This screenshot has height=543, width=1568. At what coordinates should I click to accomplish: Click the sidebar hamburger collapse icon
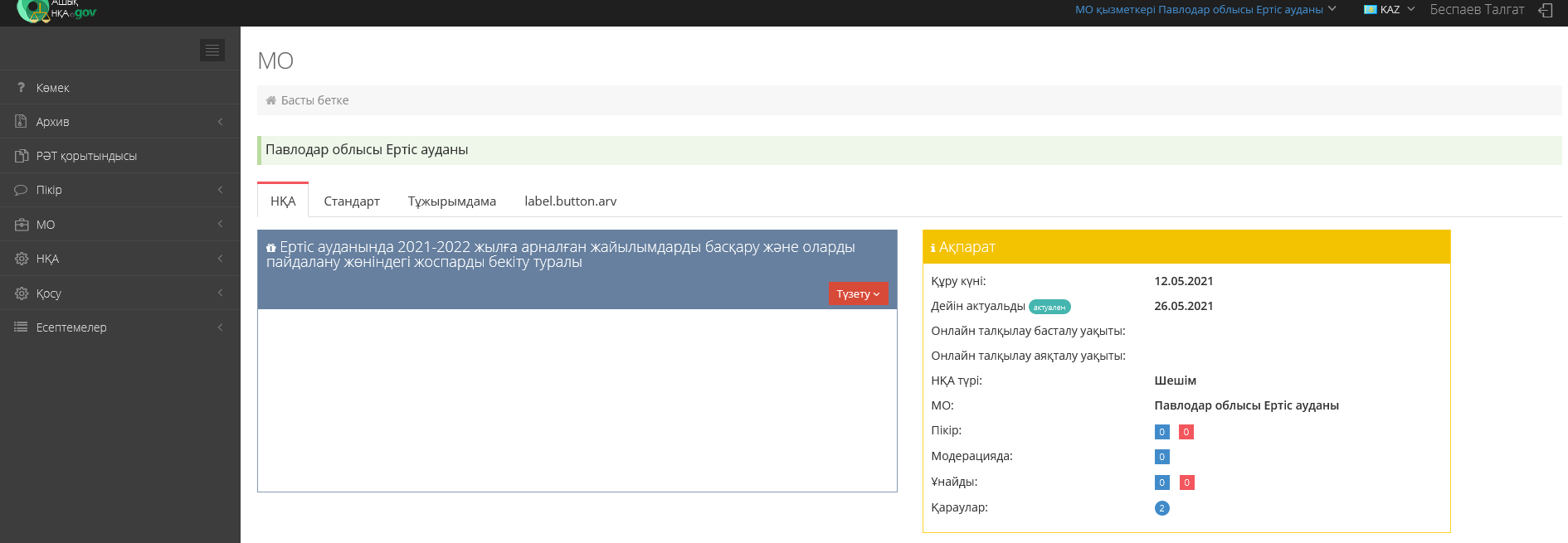click(x=212, y=51)
